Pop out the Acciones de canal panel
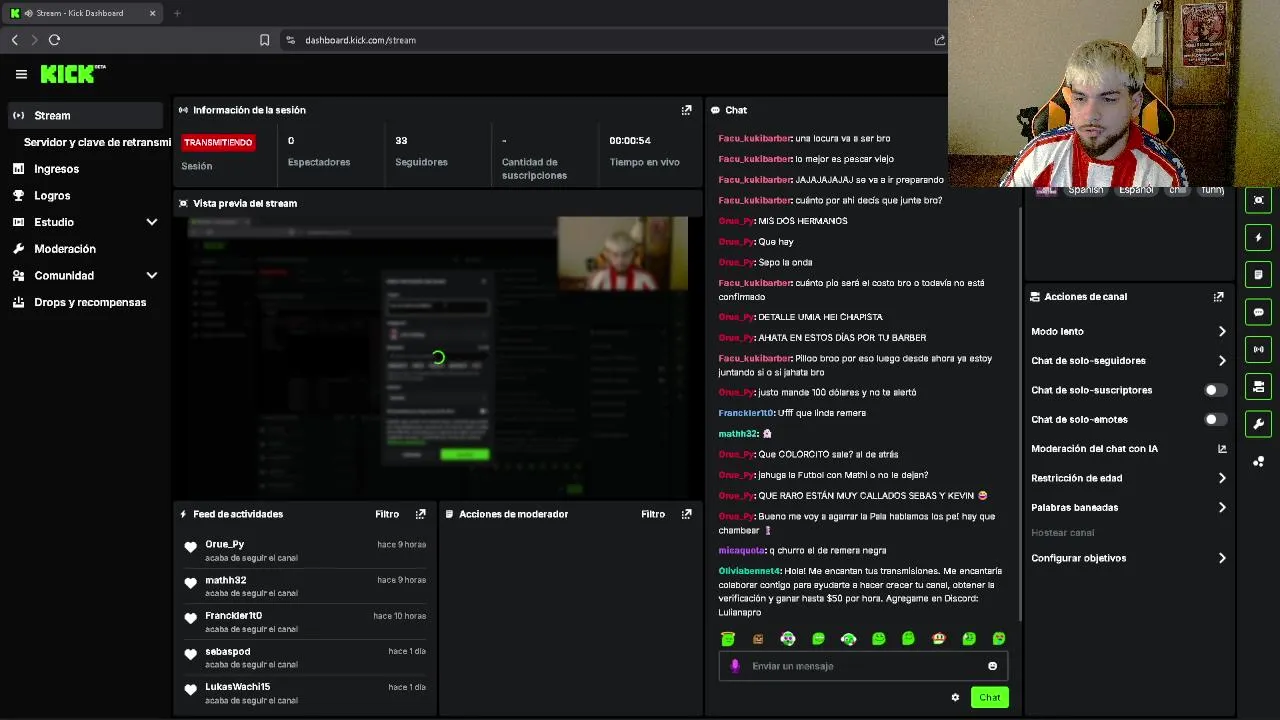Viewport: 1280px width, 720px height. (x=1218, y=297)
